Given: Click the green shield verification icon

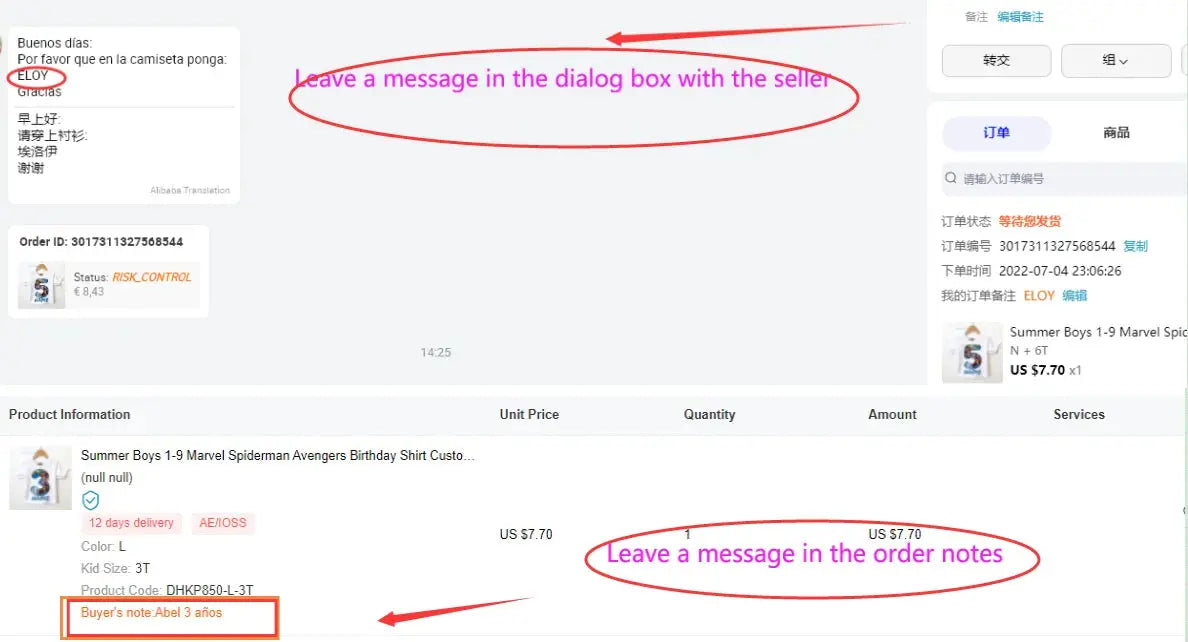Looking at the screenshot, I should [90, 500].
